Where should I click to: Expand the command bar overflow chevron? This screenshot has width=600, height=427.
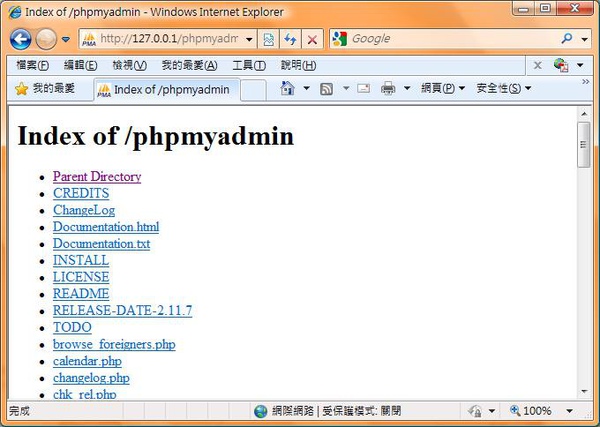tap(585, 81)
